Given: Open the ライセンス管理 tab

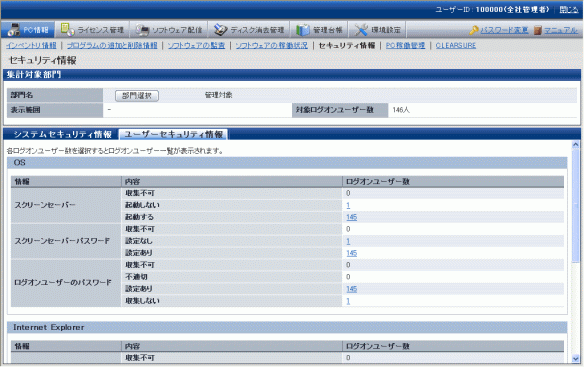Looking at the screenshot, I should 92,29.
